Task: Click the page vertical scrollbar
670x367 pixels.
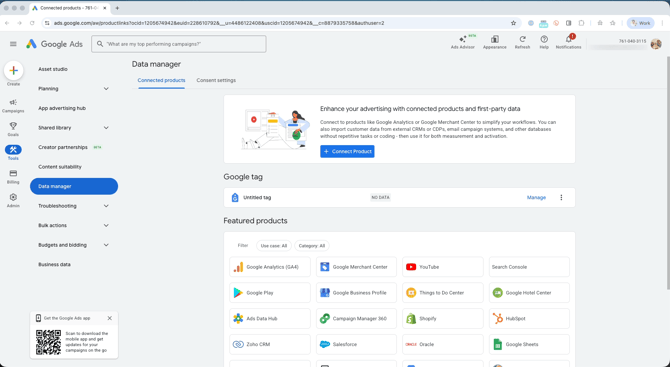Action: pyautogui.click(x=667, y=173)
